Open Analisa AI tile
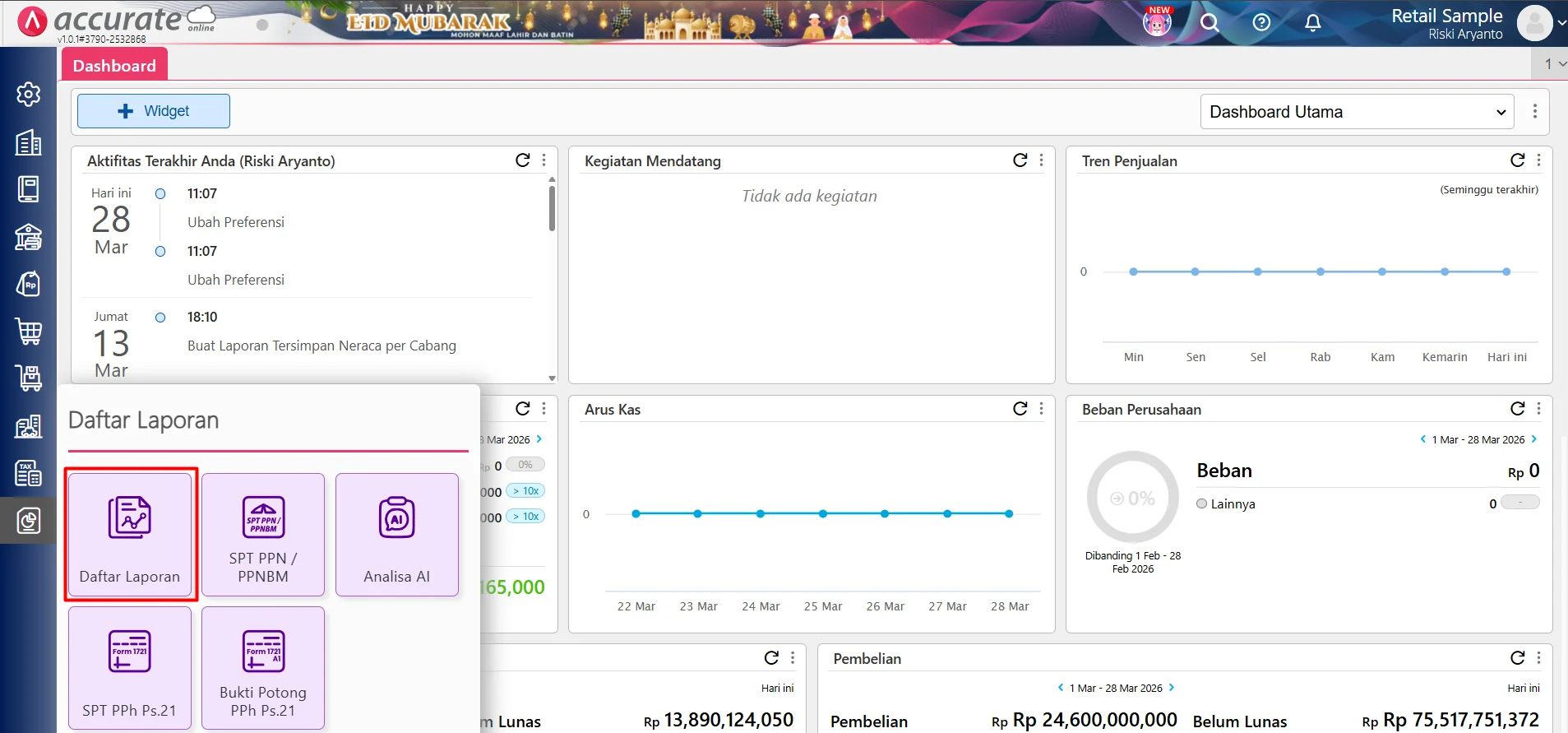Screen dimensions: 1568x733 (397, 535)
